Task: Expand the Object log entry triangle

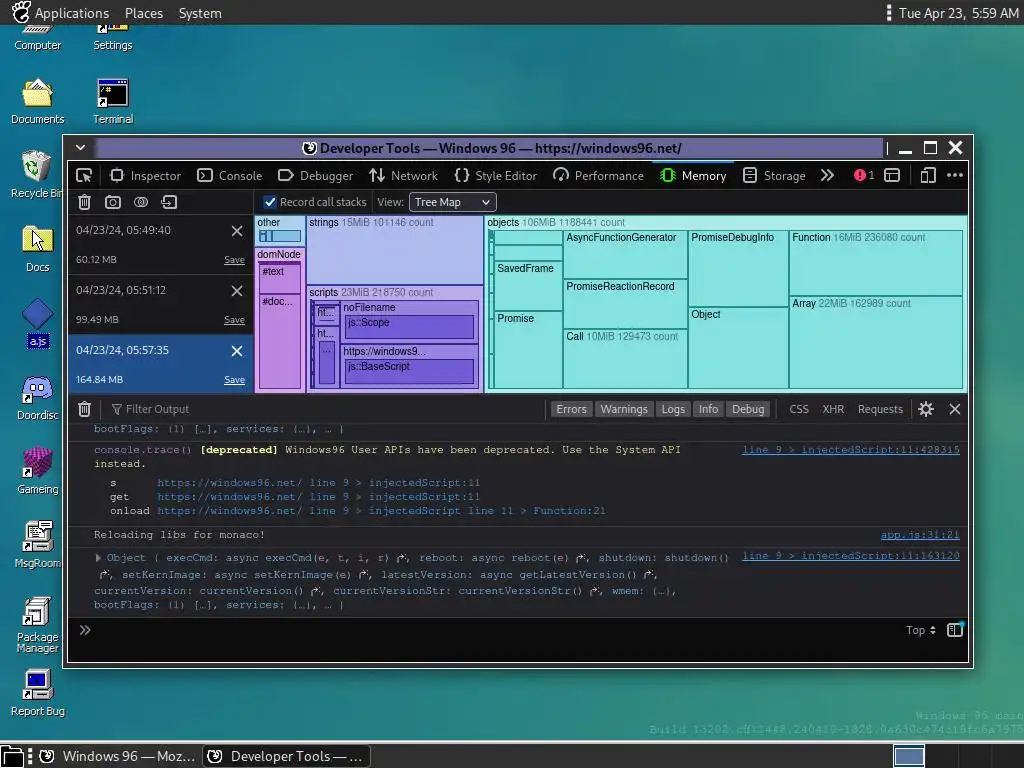Action: (98, 558)
